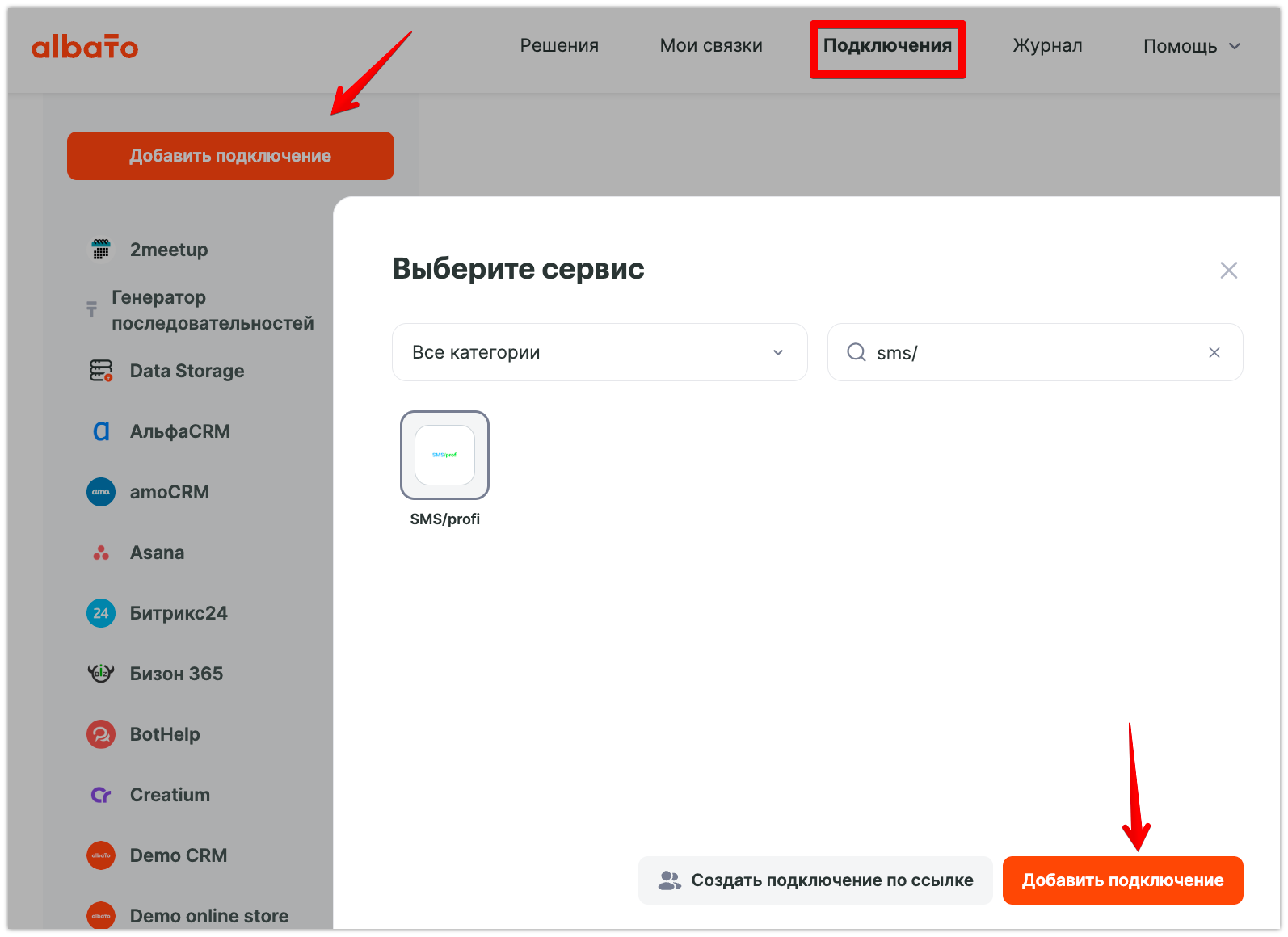The height and width of the screenshot is (937, 1288).
Task: Clear the search field with X
Action: point(1214,352)
